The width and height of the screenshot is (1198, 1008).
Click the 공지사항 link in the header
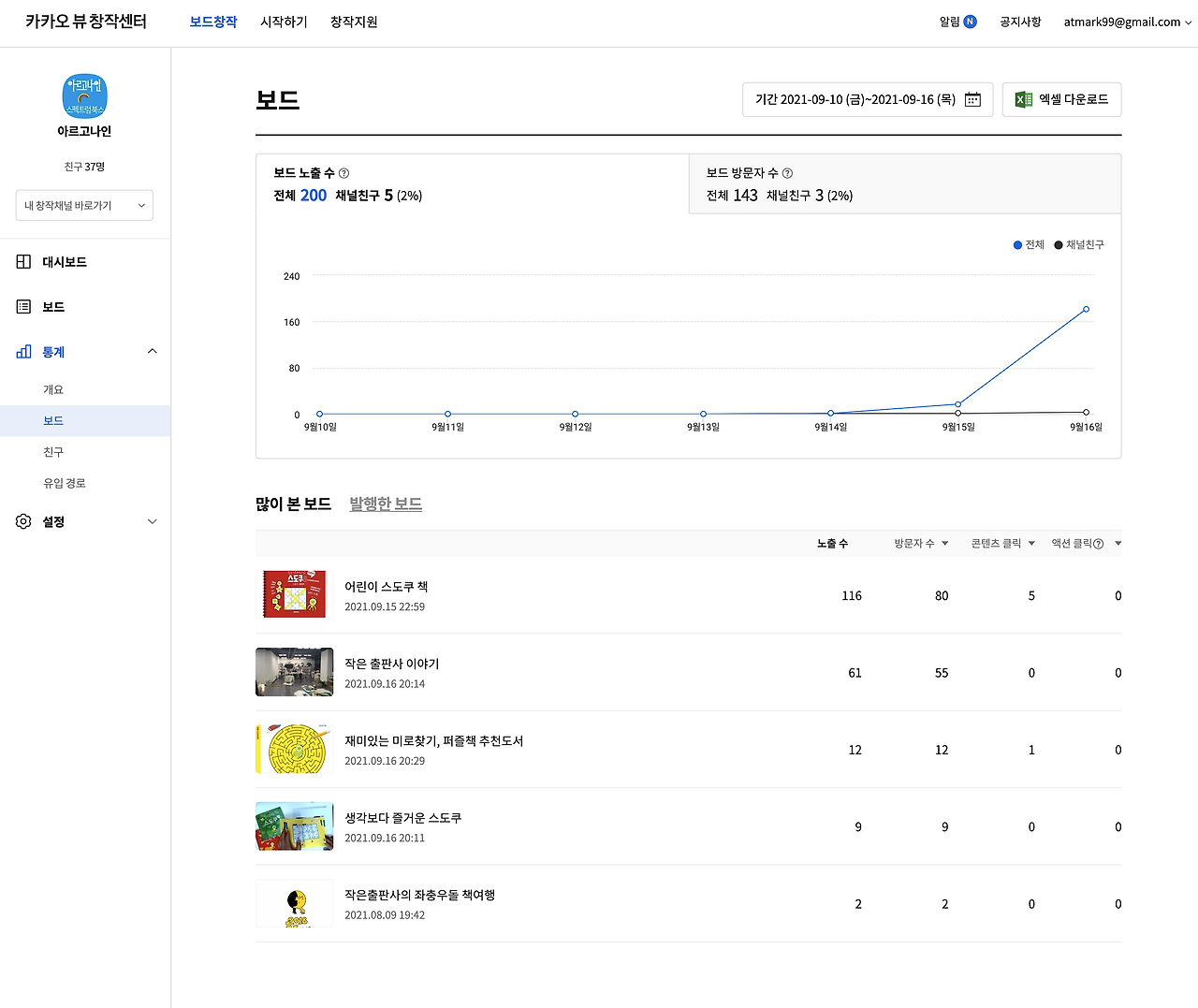(x=1019, y=22)
